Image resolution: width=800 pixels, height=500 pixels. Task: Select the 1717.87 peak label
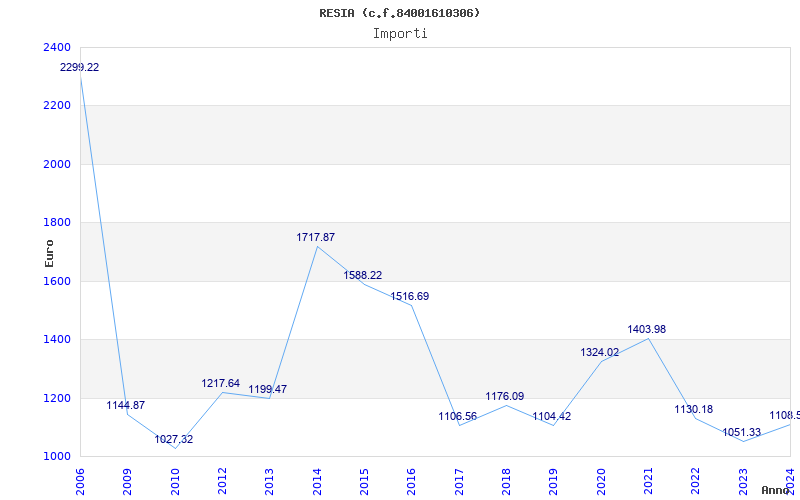pyautogui.click(x=316, y=237)
